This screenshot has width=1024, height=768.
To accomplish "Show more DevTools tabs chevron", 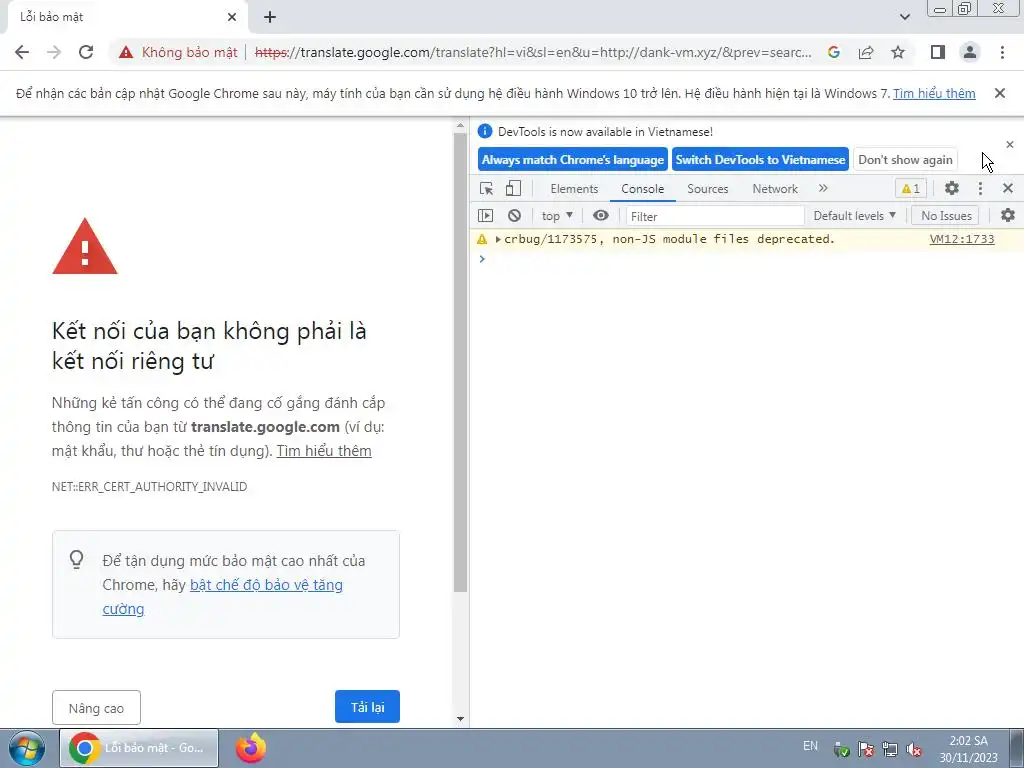I will 823,188.
